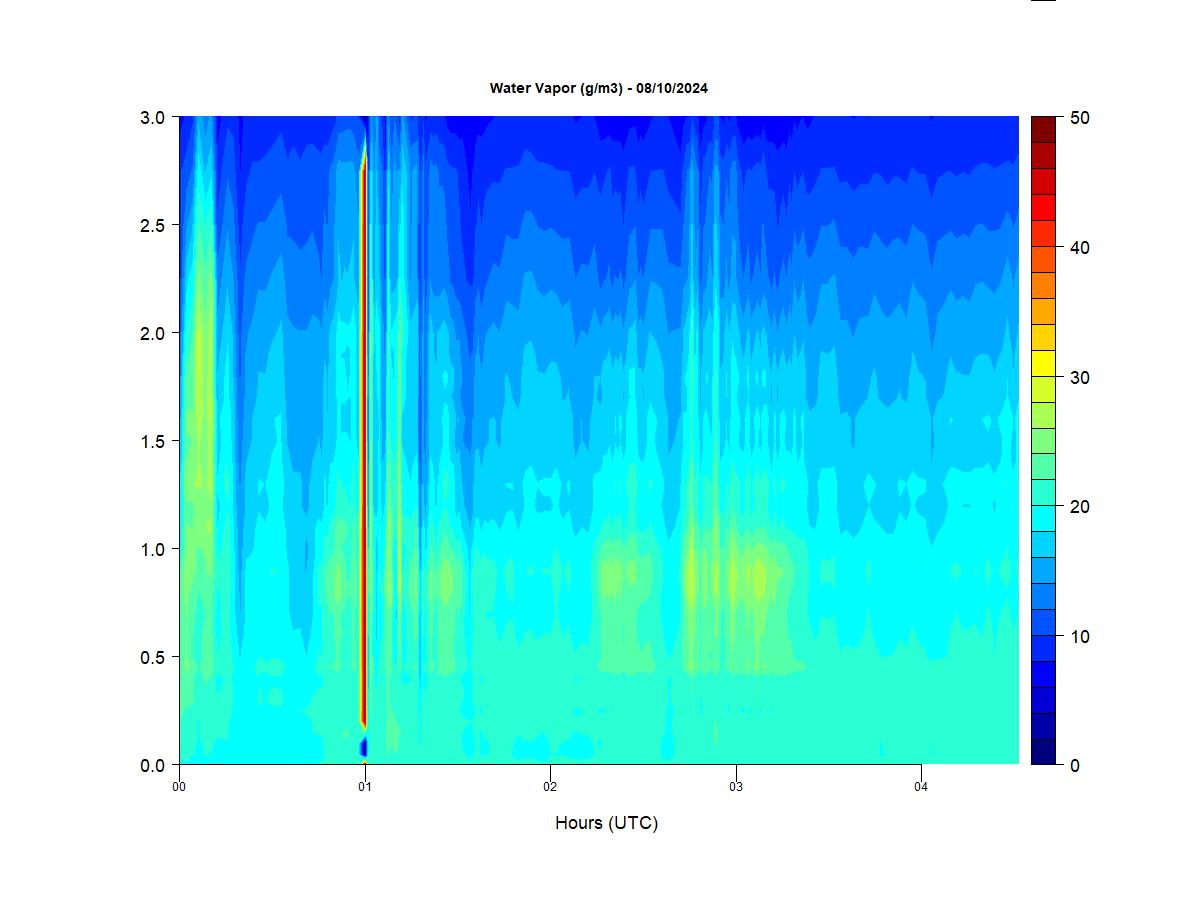
Task: Click the colorbar value label 30
Action: click(1079, 377)
